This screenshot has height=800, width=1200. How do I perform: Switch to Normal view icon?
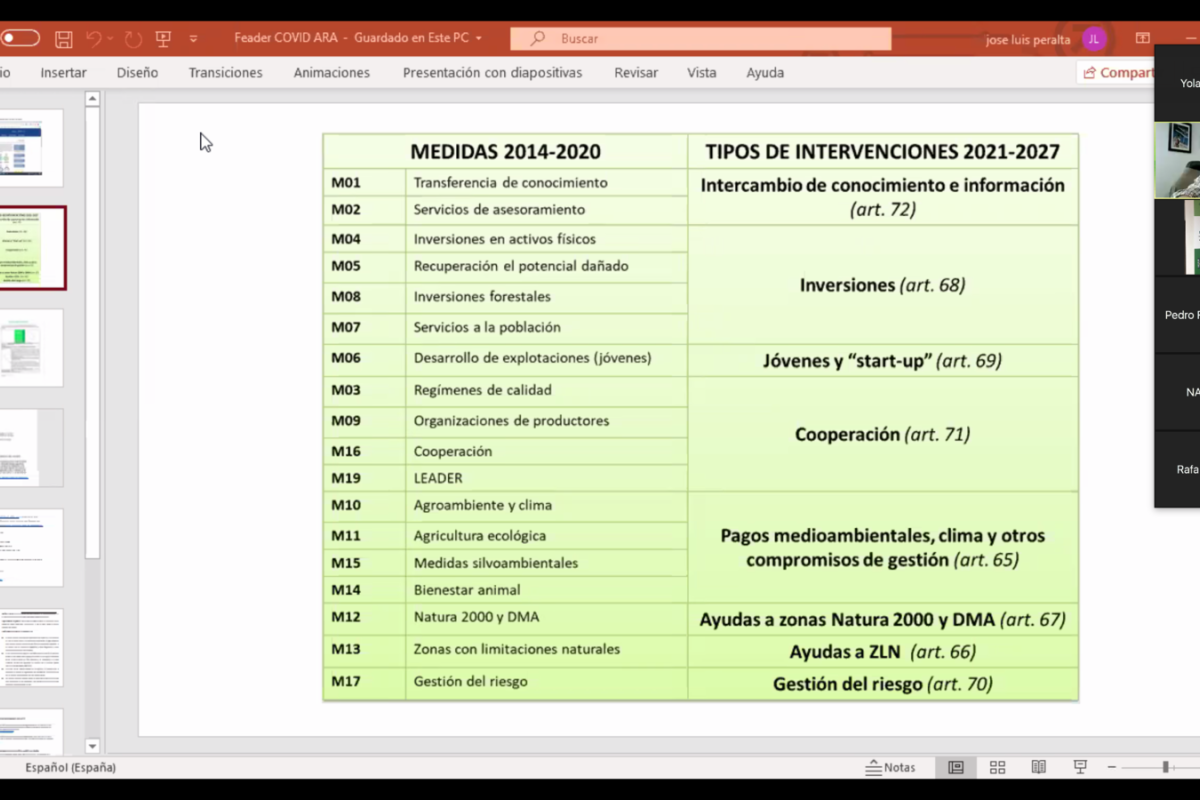pyautogui.click(x=956, y=767)
